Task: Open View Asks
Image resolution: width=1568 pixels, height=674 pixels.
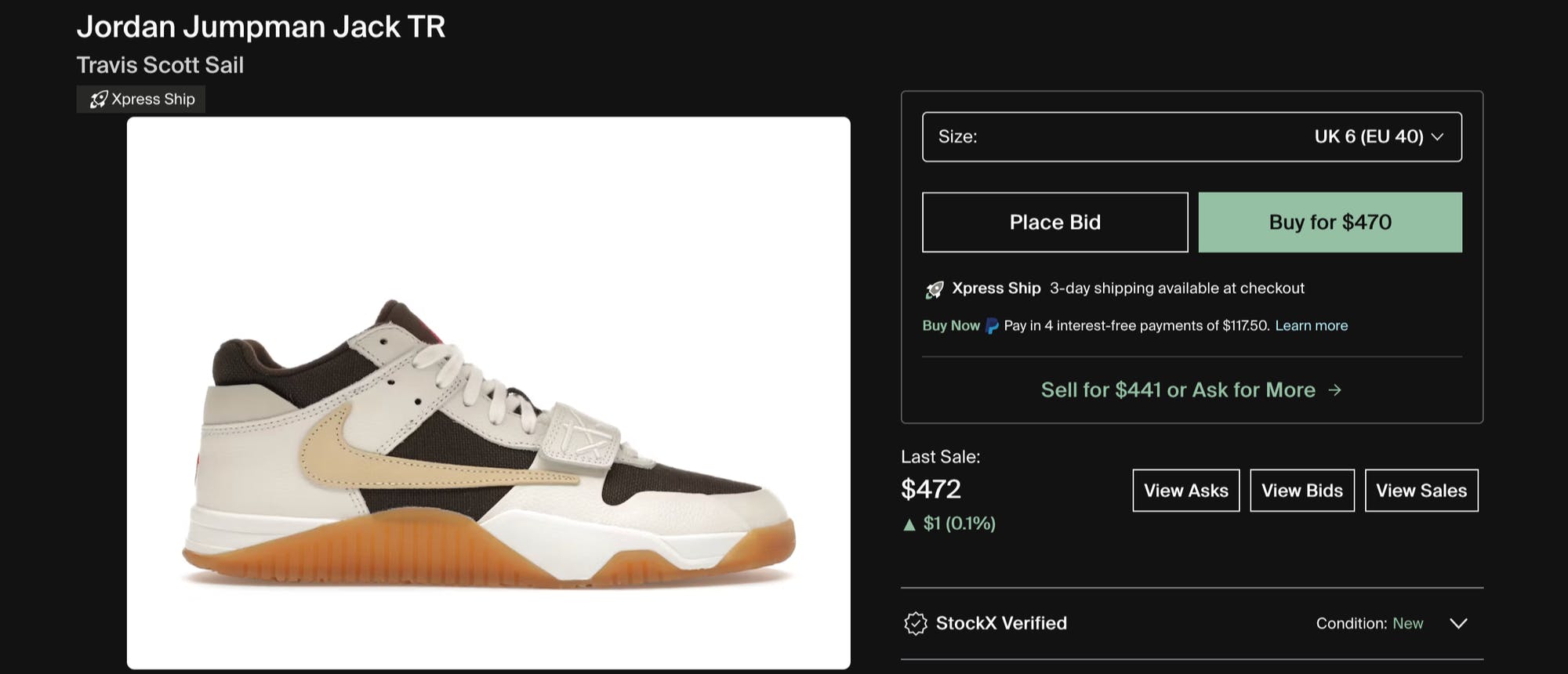Action: pyautogui.click(x=1185, y=491)
